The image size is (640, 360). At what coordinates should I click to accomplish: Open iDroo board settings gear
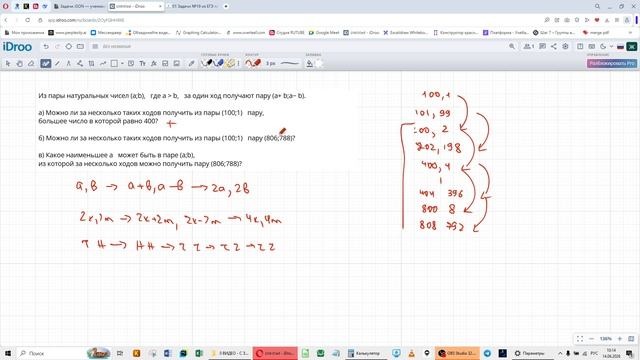coord(565,47)
